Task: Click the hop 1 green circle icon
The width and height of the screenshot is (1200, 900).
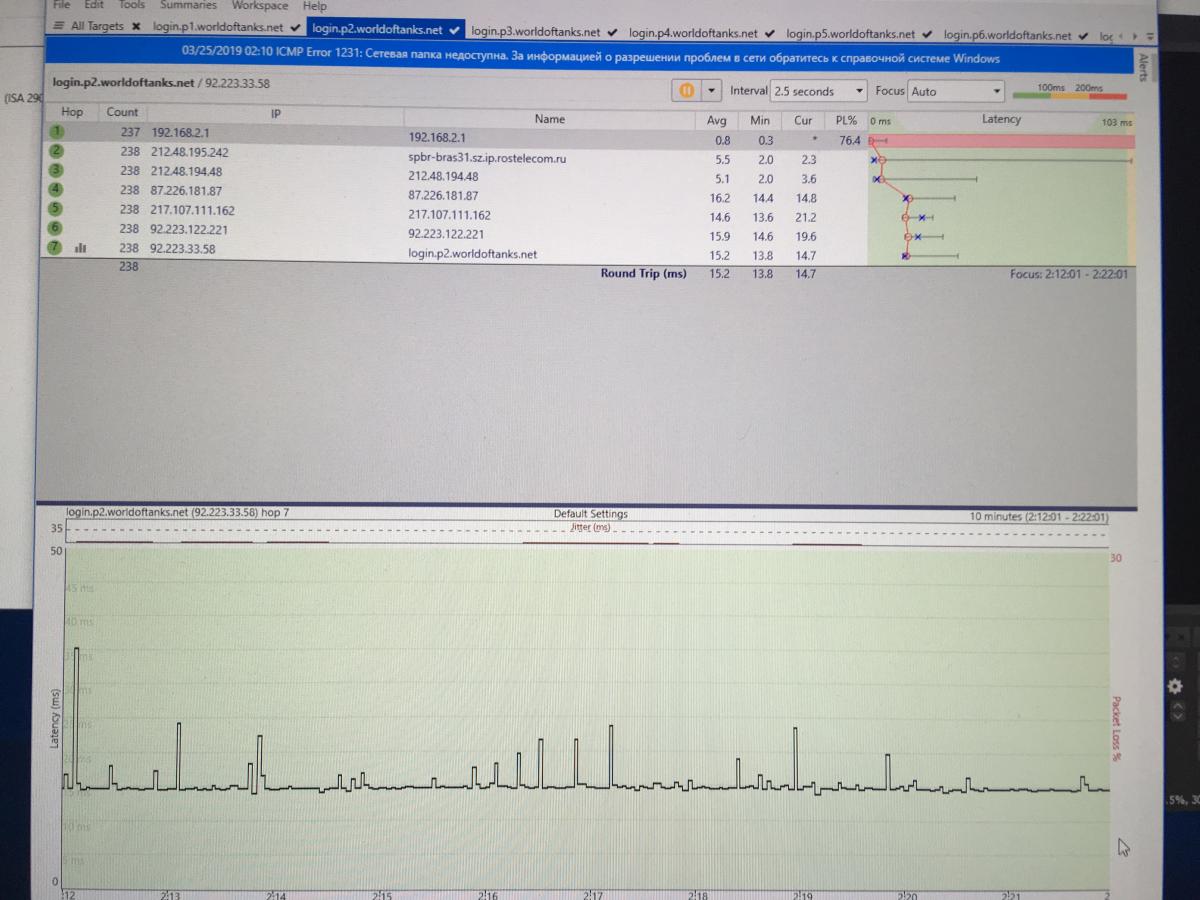Action: (56, 131)
